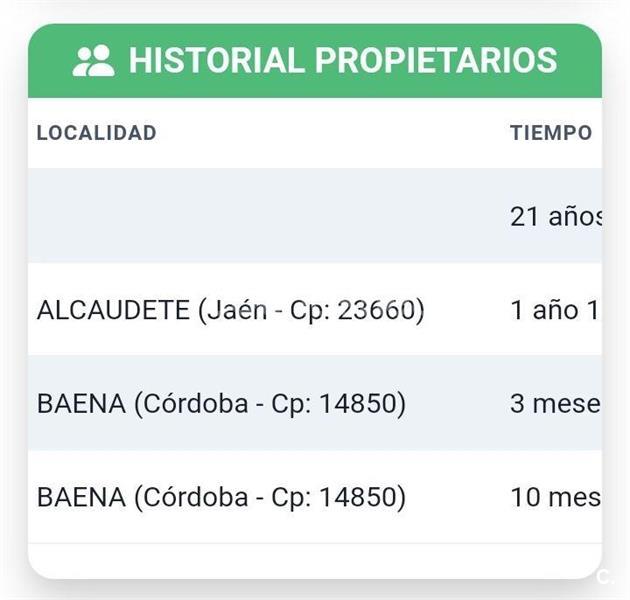Screen dimensions: 630x600
Task: Select the ALCAUDETE (Jaén - Cp: 23660) row
Action: pos(315,309)
